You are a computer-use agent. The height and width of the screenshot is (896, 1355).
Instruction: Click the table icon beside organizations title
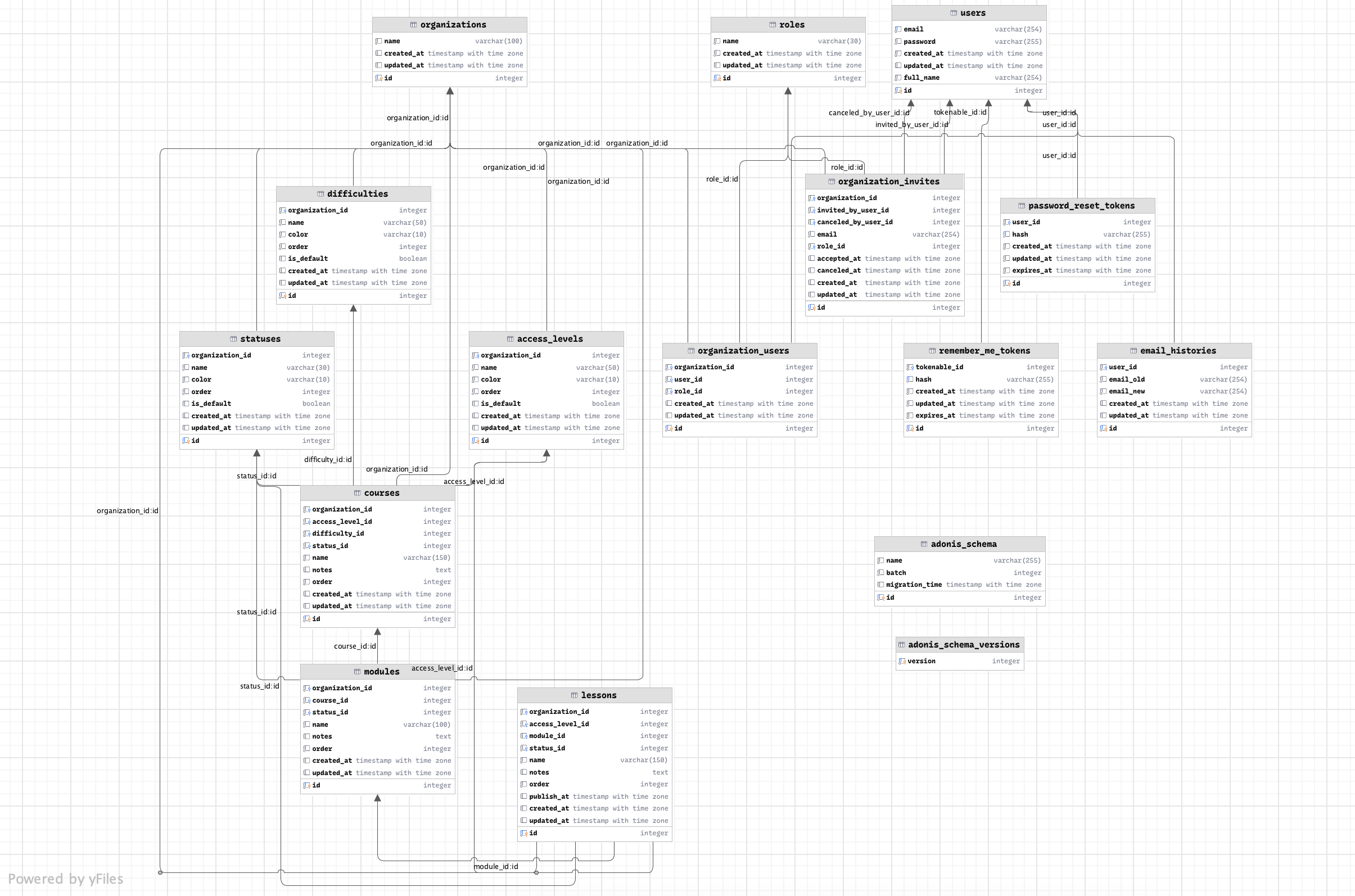click(413, 25)
